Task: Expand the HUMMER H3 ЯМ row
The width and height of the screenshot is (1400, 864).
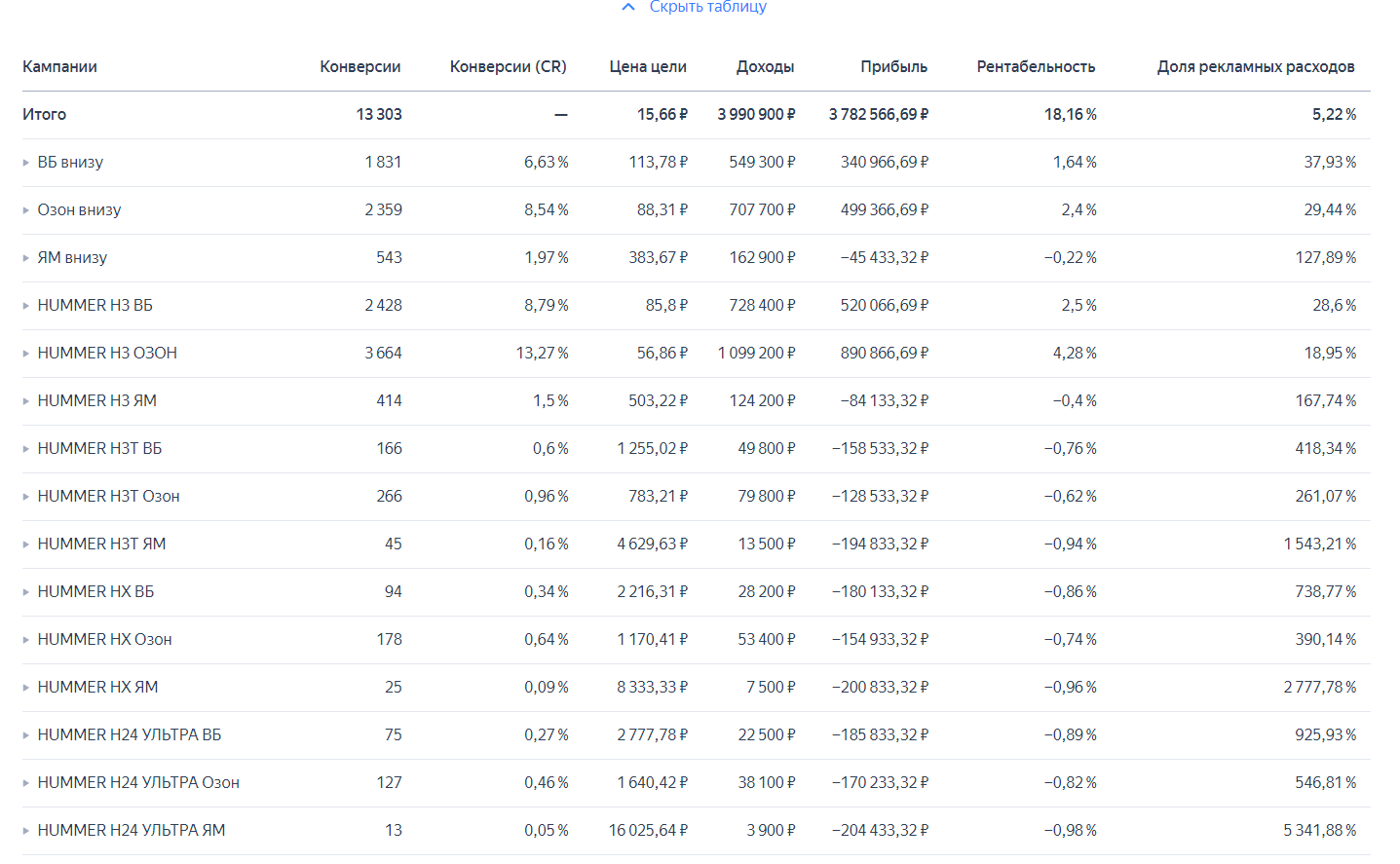Action: click(x=26, y=401)
